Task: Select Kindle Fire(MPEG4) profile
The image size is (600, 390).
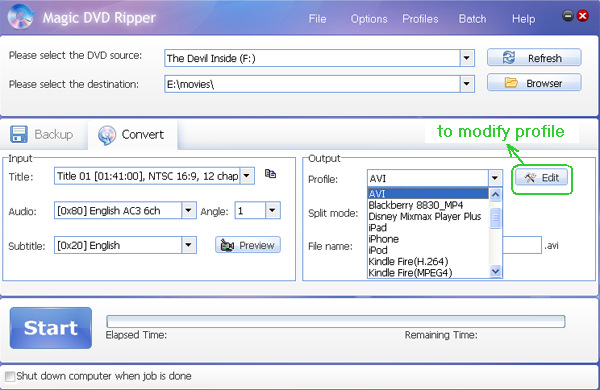Action: [428, 273]
